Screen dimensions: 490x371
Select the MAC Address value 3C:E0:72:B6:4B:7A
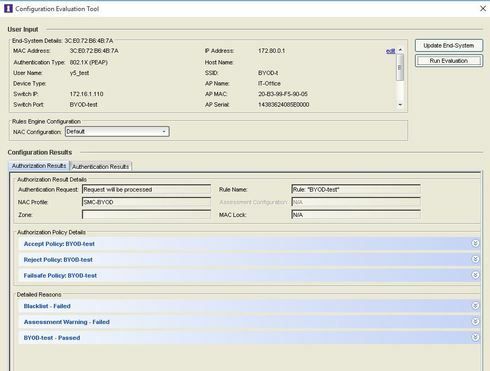pos(94,51)
